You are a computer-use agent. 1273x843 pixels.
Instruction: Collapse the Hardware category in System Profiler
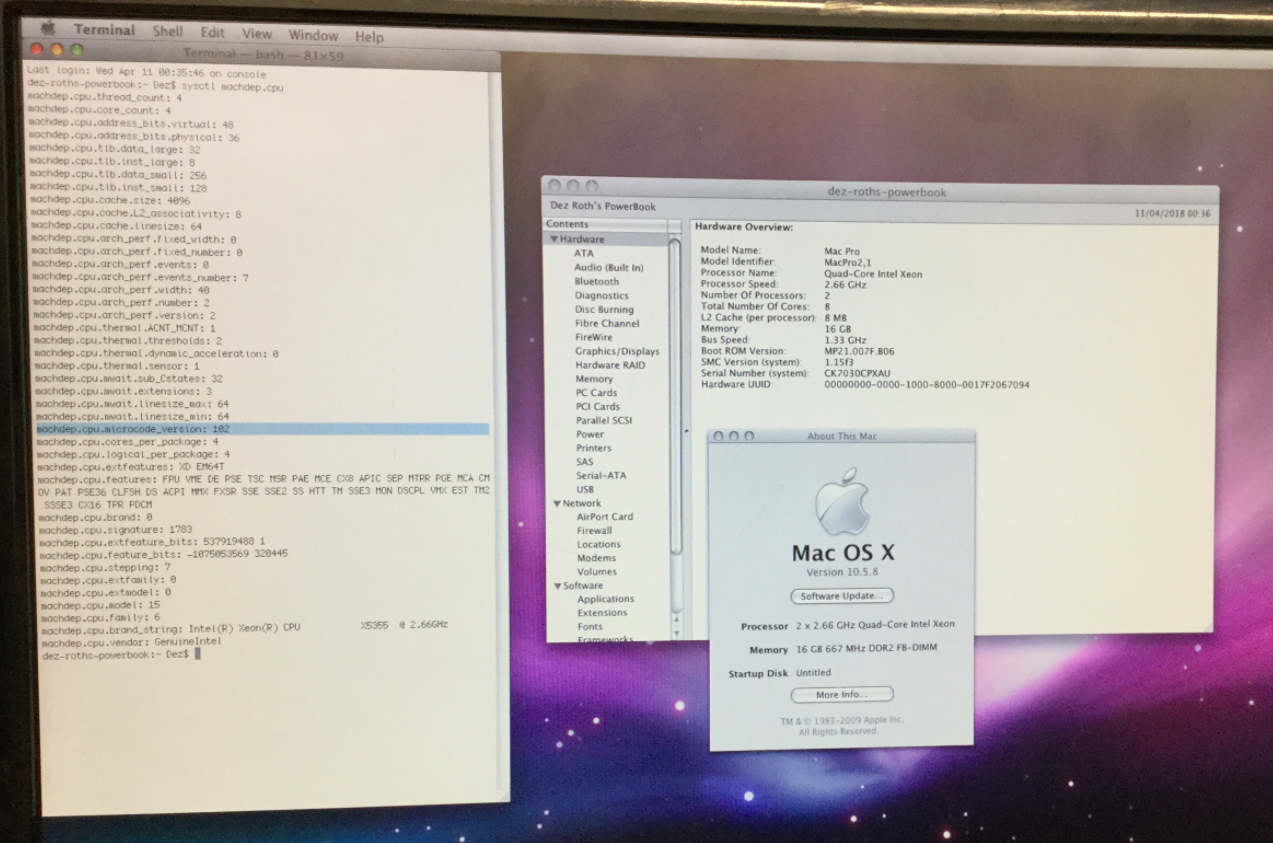(554, 240)
